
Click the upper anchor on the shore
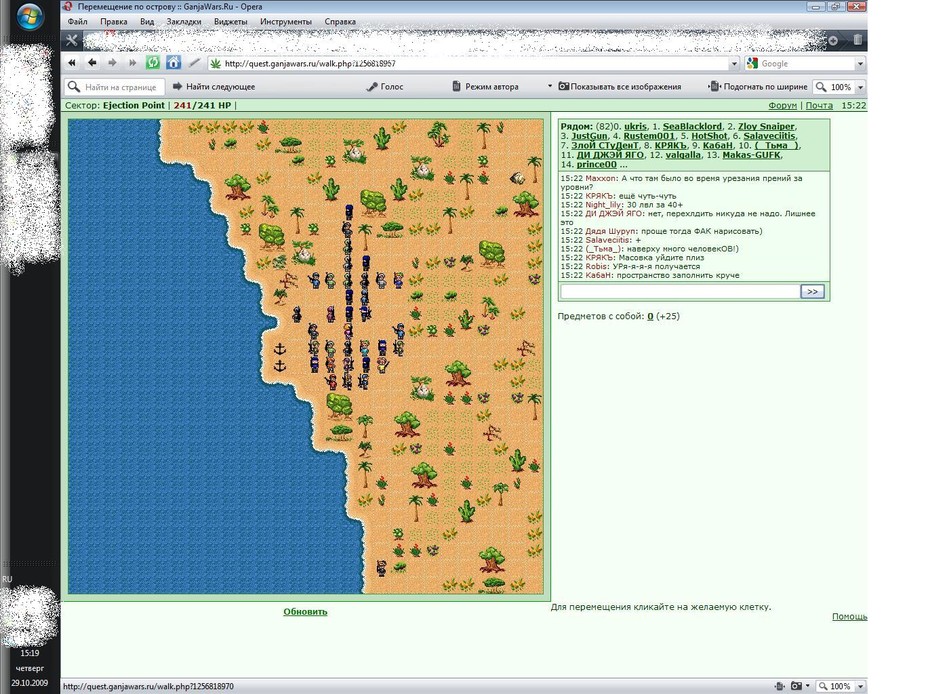(279, 349)
